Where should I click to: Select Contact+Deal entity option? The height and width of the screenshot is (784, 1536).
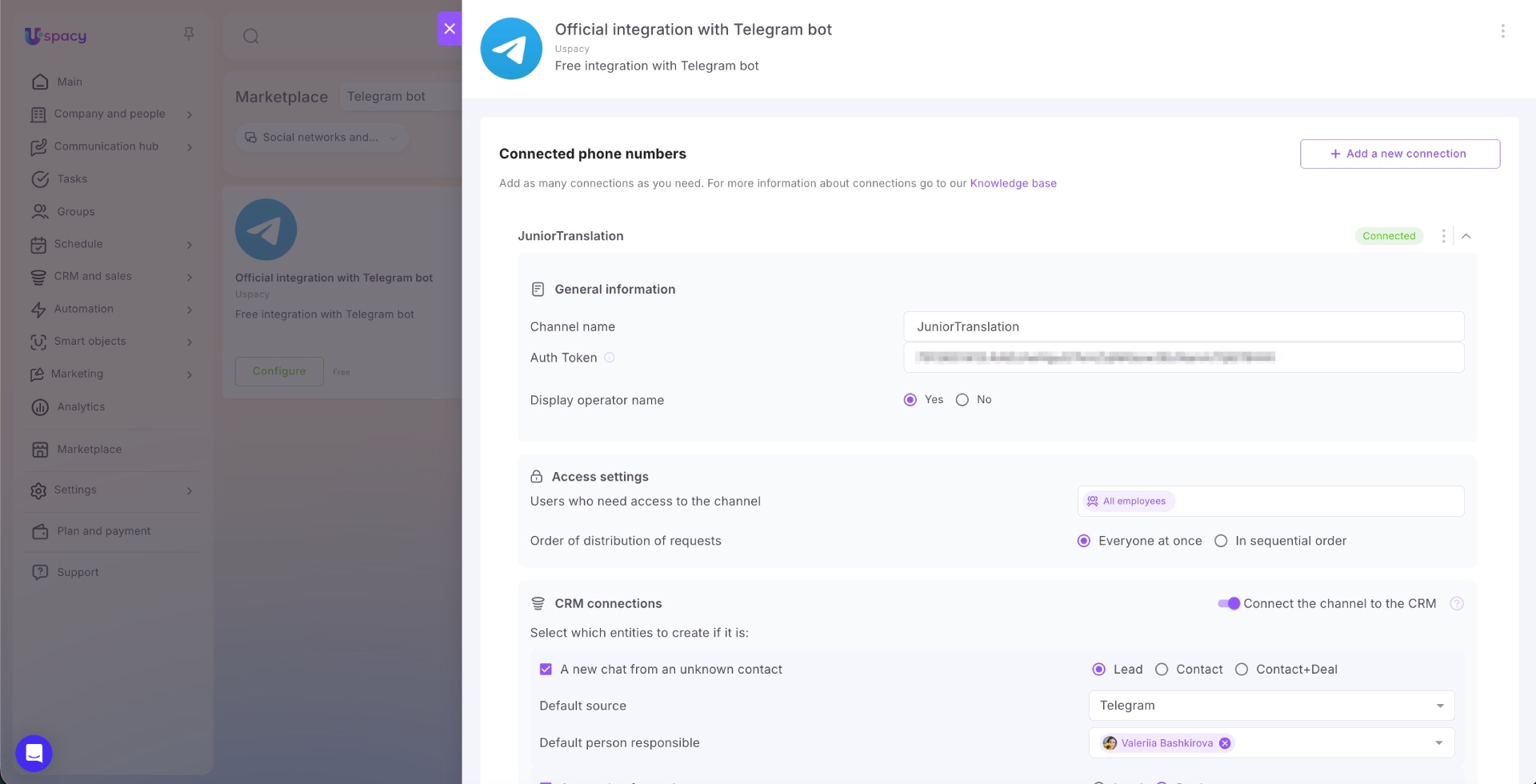1242,670
